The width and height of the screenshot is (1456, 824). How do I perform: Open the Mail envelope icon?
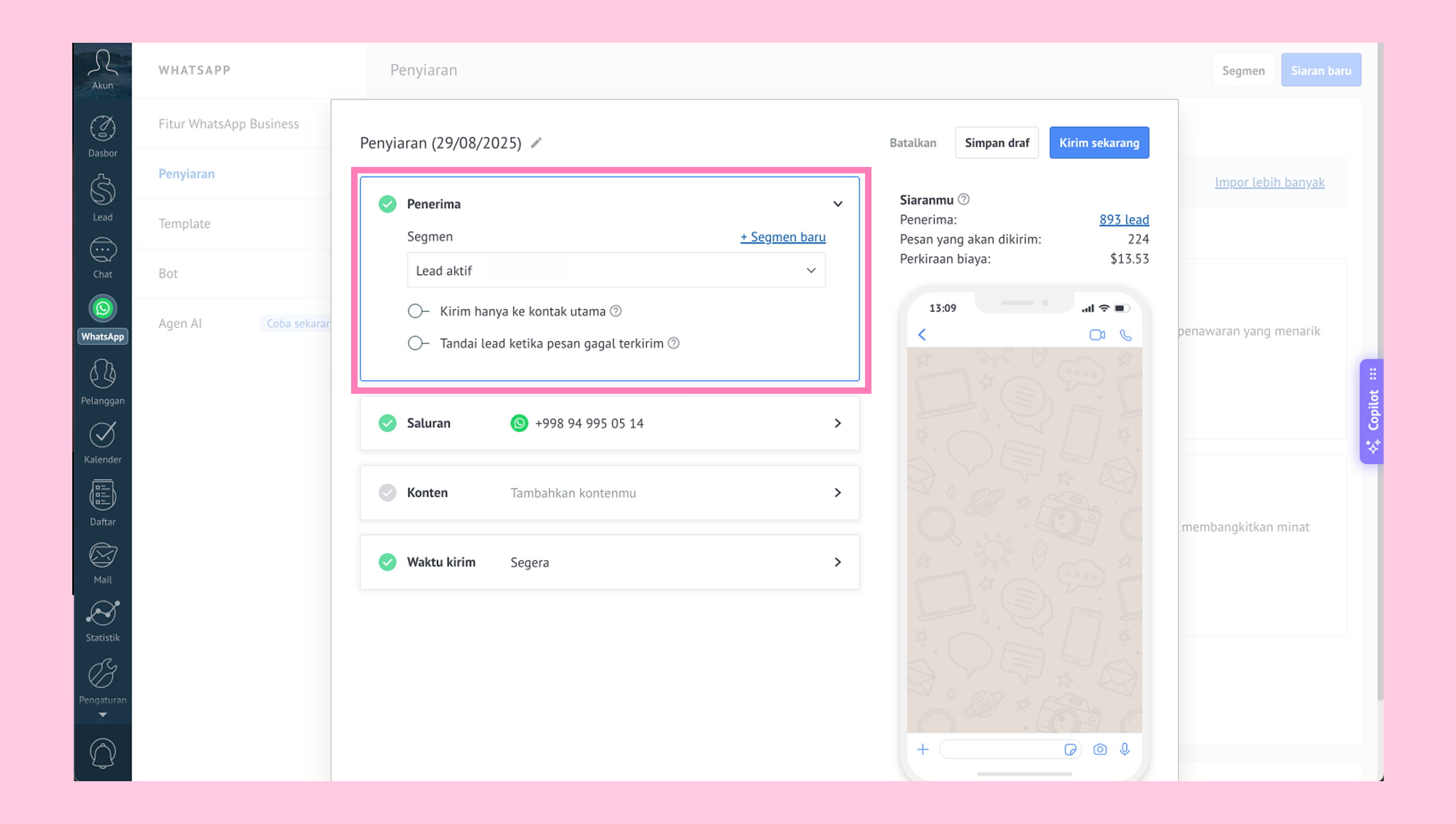102,555
